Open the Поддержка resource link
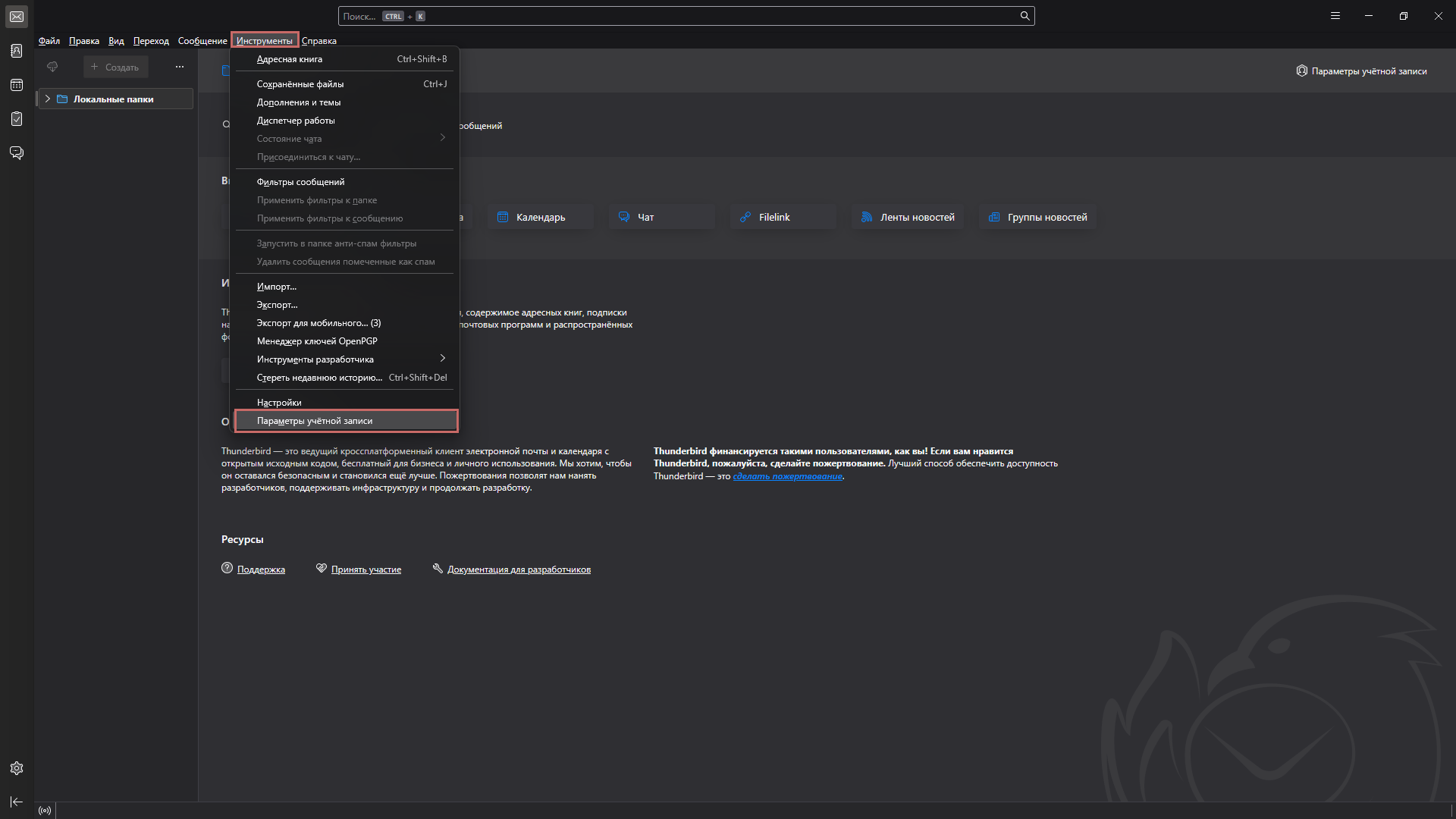This screenshot has height=819, width=1456. point(261,570)
